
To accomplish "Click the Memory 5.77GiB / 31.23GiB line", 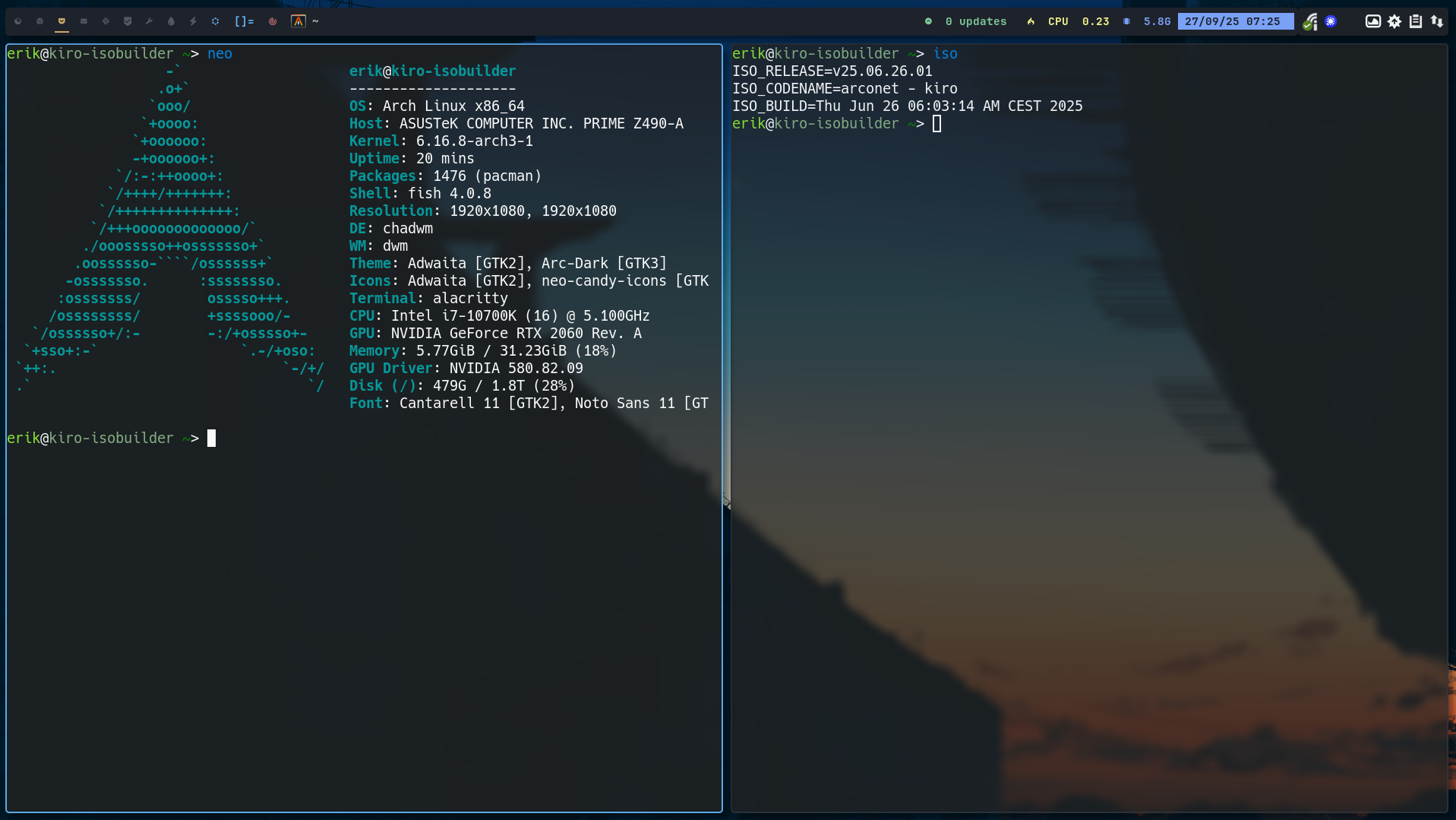I will tap(483, 350).
